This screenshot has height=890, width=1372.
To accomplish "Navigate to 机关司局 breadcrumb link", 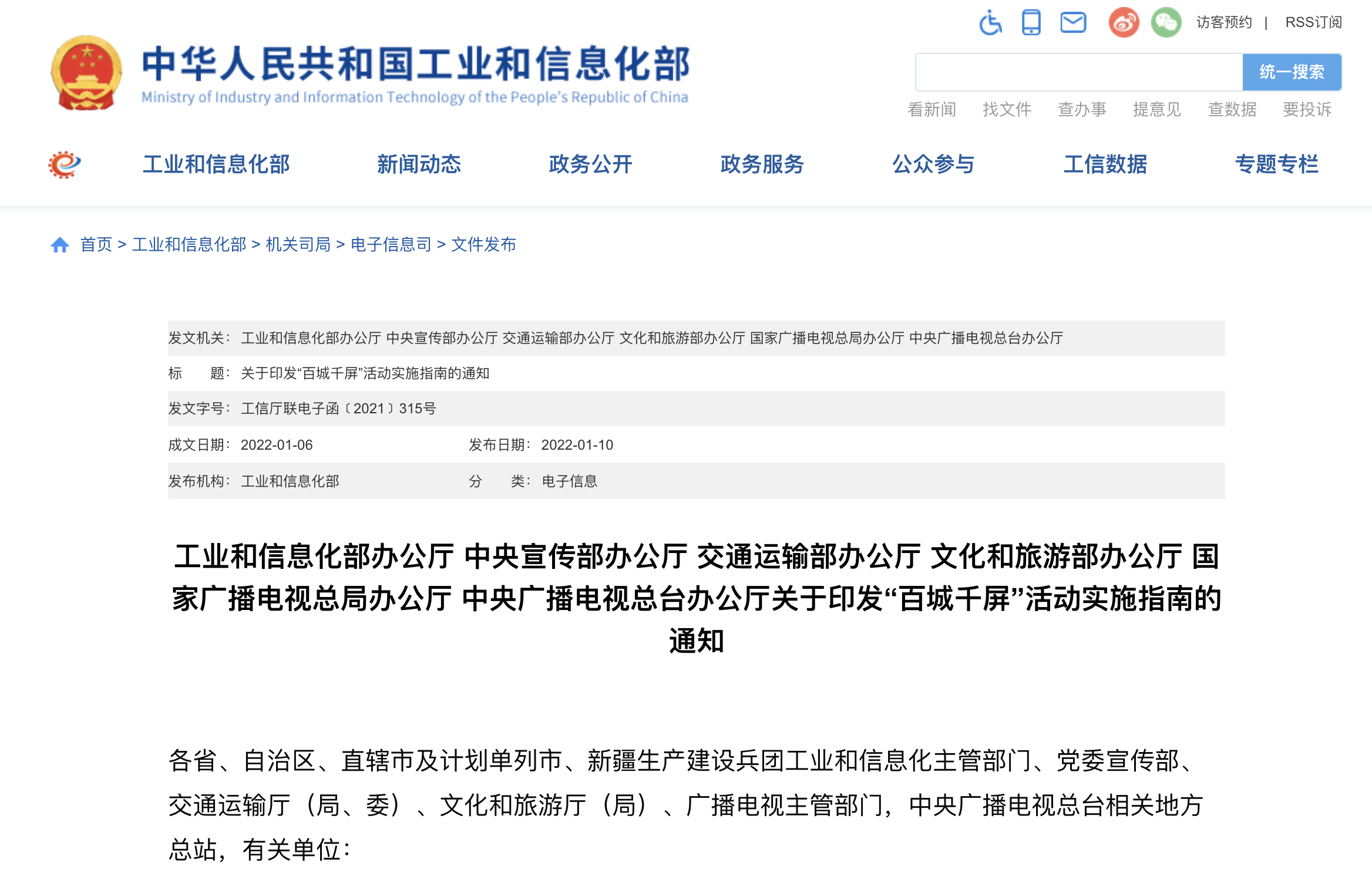I will click(298, 245).
